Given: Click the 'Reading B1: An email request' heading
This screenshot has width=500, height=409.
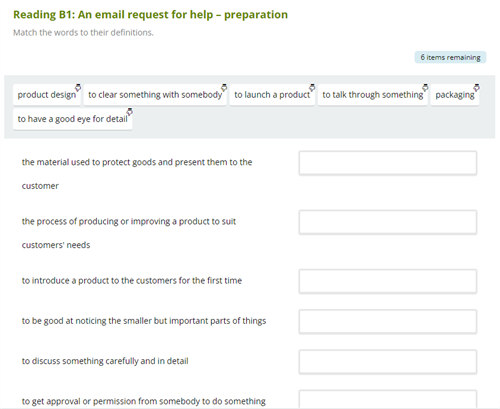Looking at the screenshot, I should (150, 15).
